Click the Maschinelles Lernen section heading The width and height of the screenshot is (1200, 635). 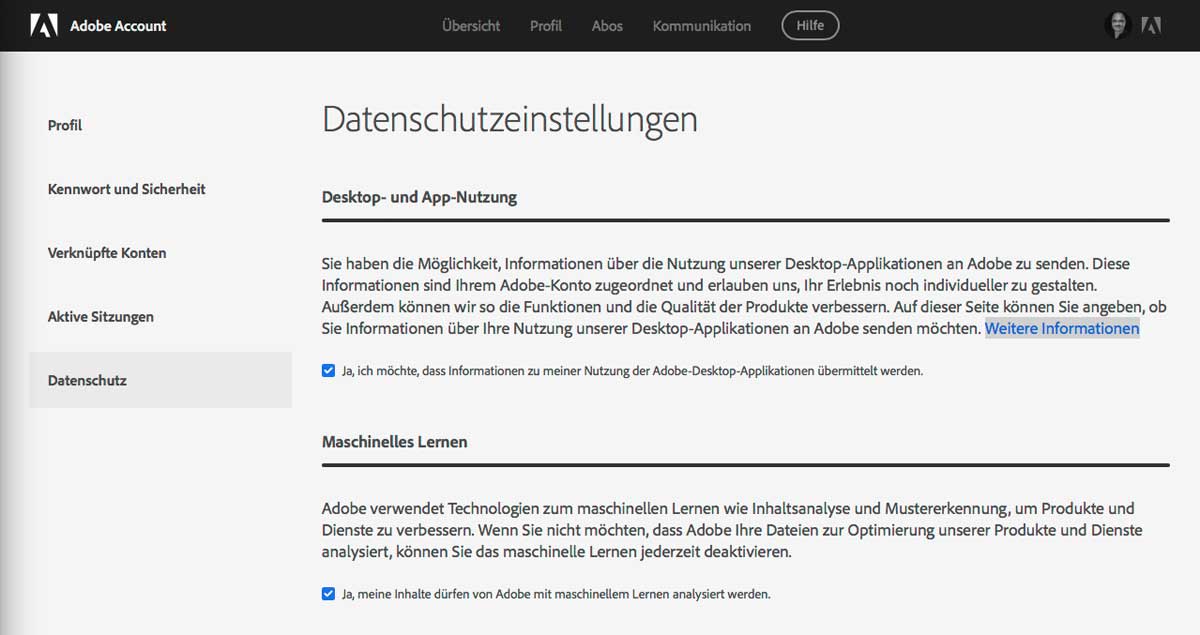point(395,441)
